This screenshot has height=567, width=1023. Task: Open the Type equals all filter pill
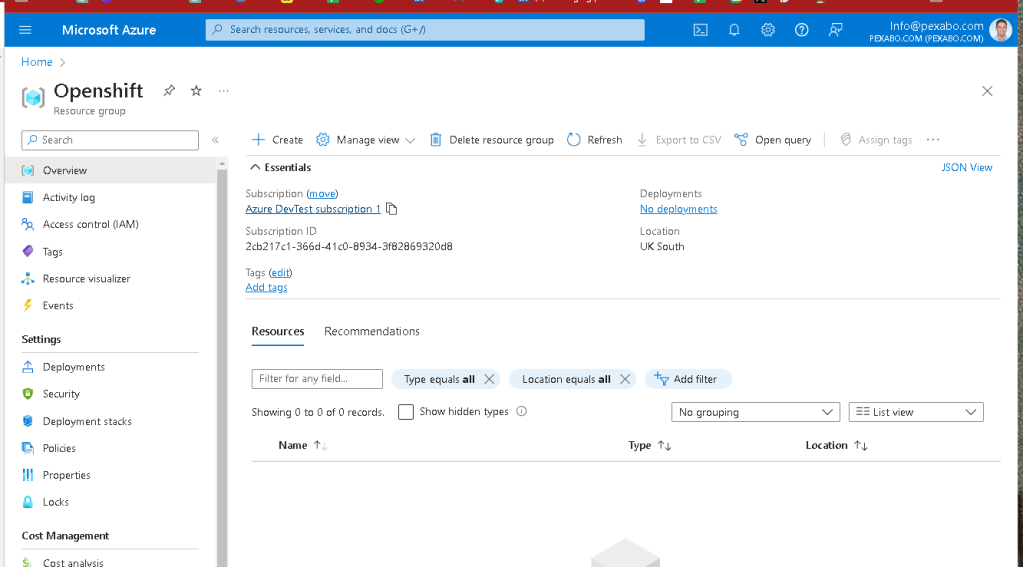[x=439, y=379]
